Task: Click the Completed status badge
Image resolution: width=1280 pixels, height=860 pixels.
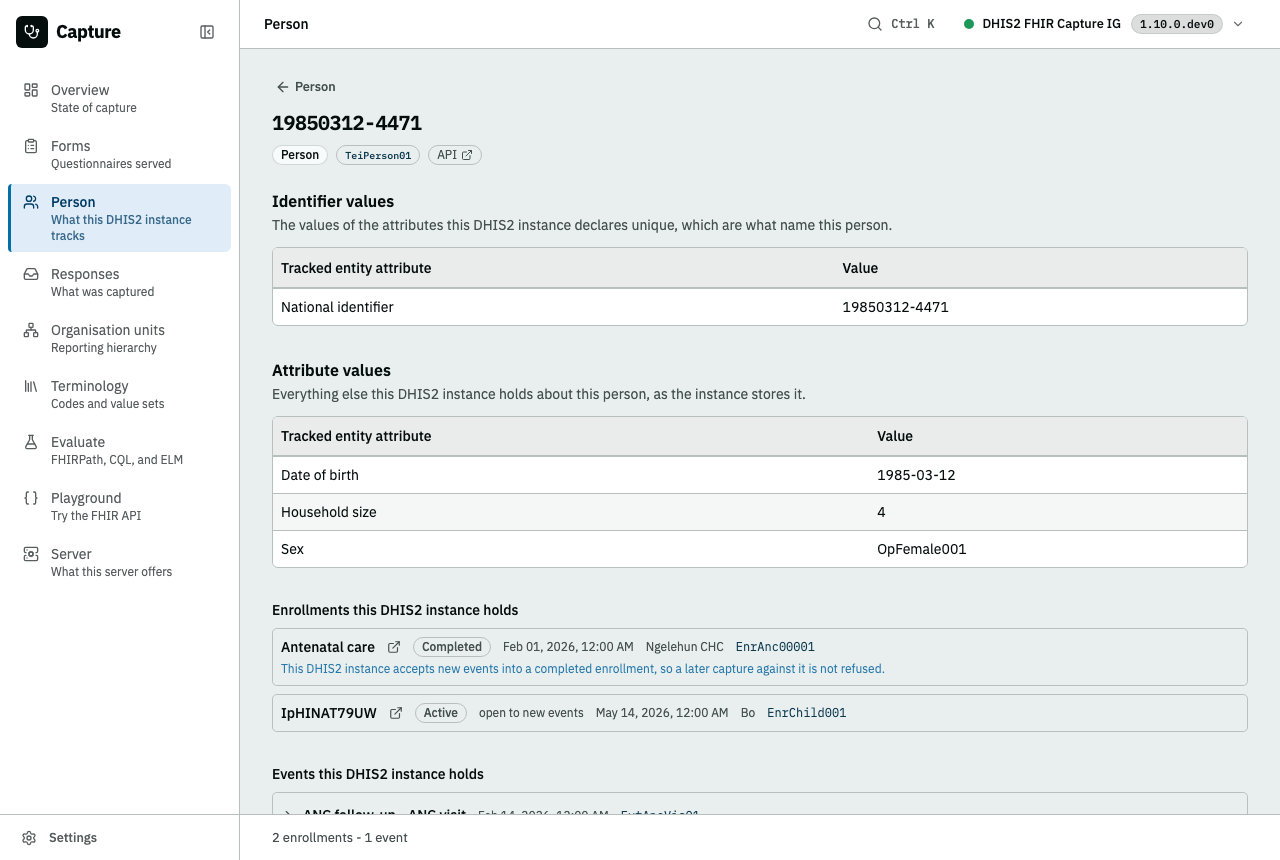Action: point(452,647)
